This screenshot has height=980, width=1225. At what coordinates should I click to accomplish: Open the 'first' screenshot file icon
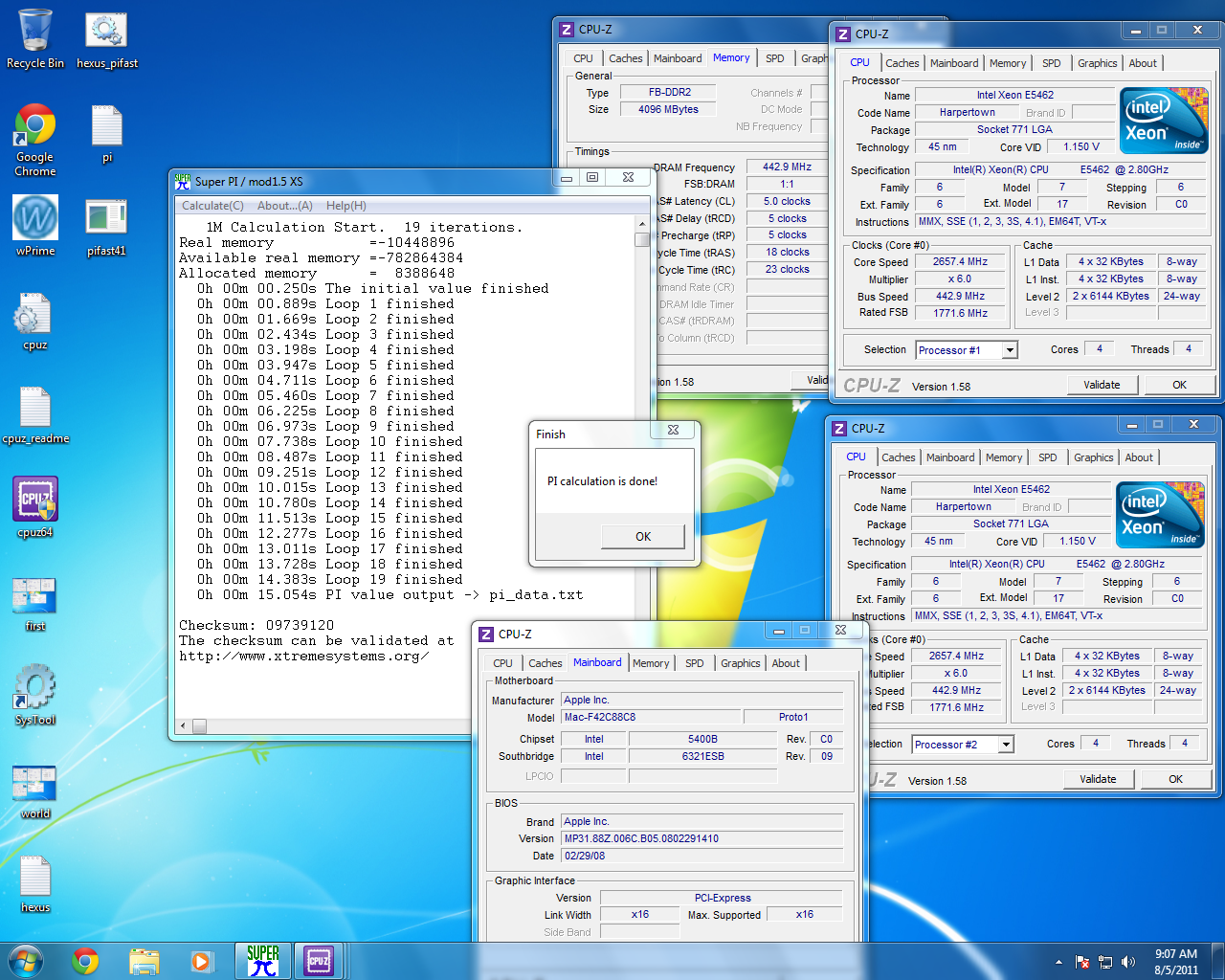35,603
